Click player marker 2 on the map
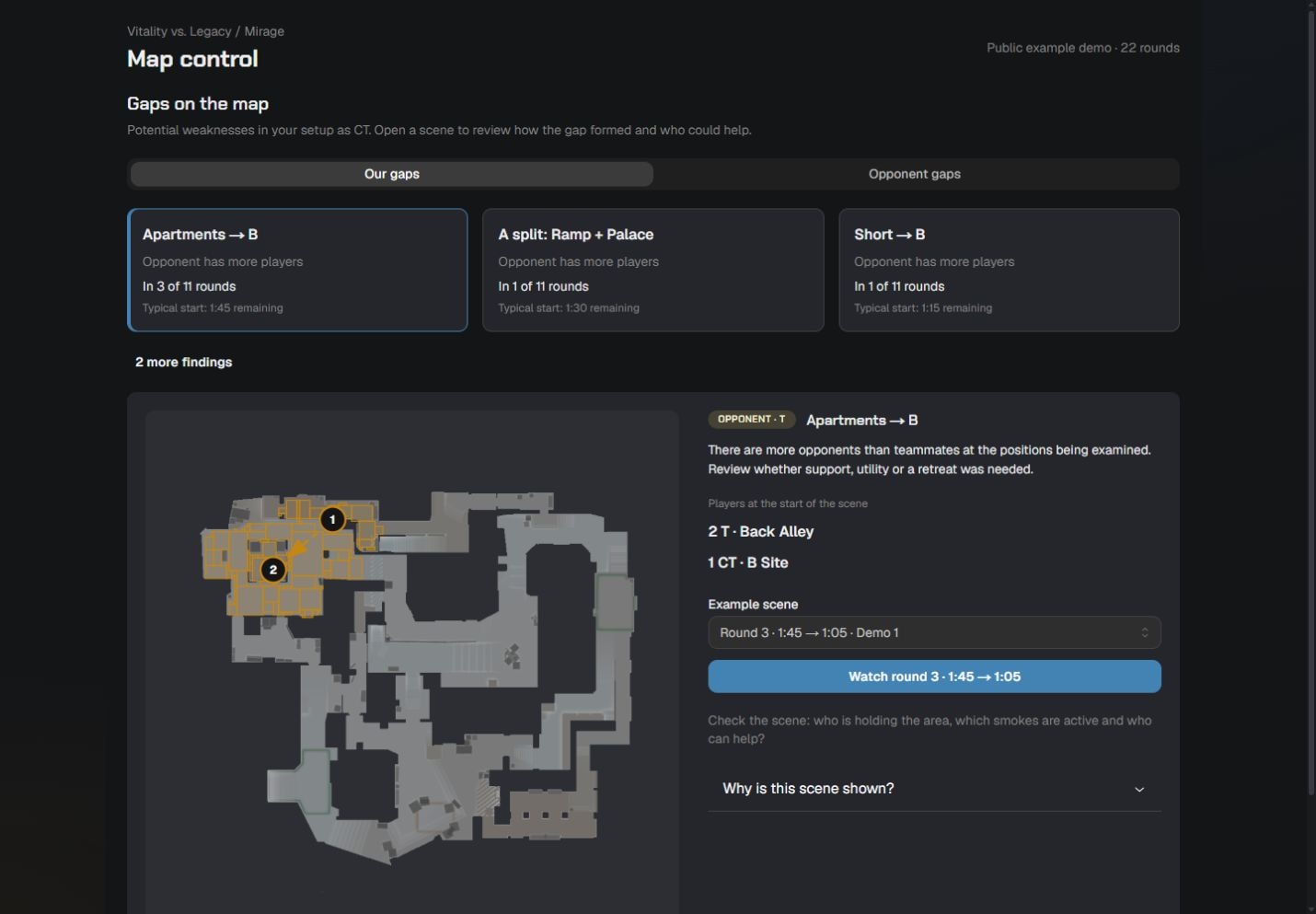1316x914 pixels. click(x=272, y=570)
